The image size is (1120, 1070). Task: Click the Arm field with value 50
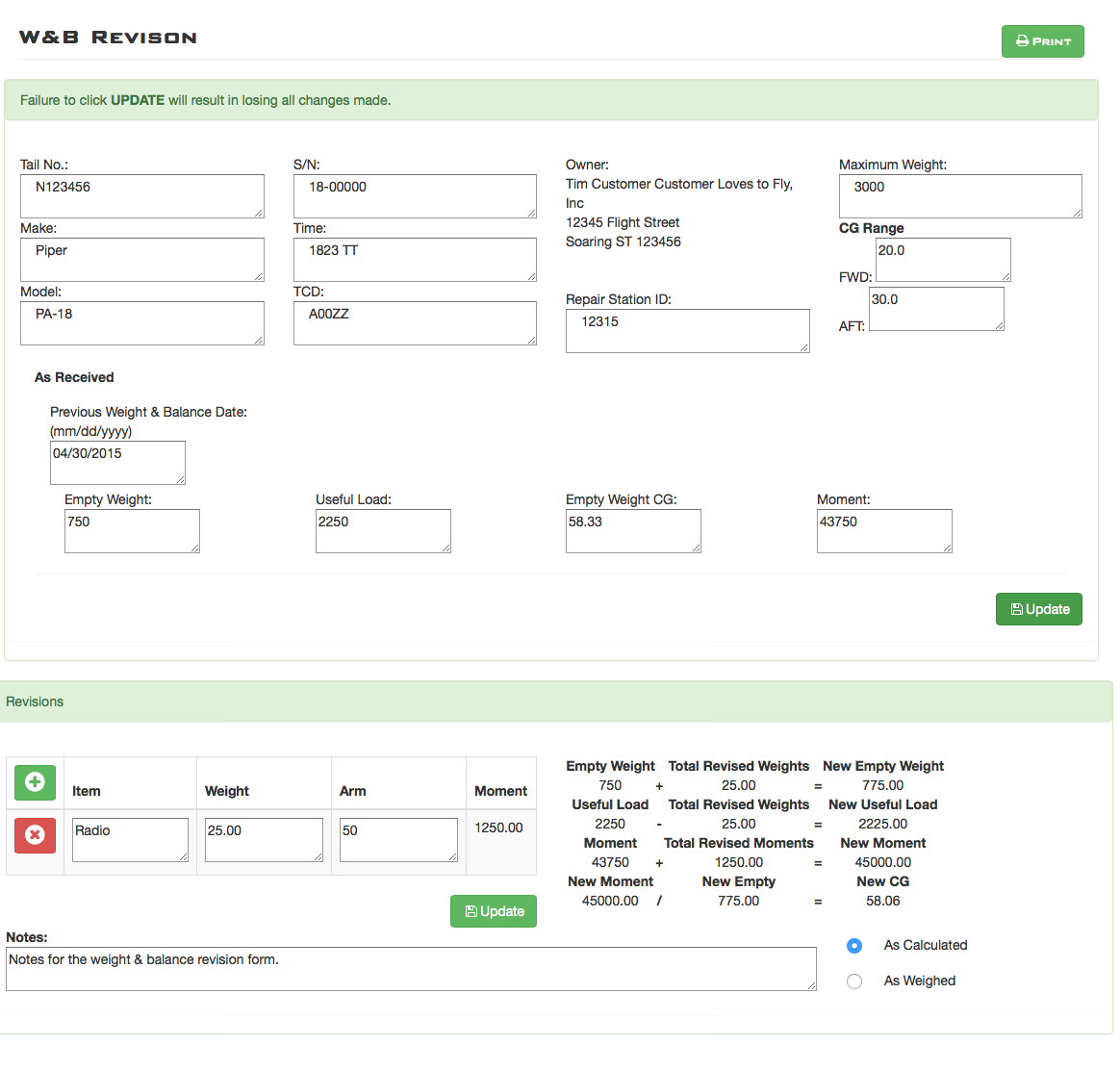coord(398,840)
